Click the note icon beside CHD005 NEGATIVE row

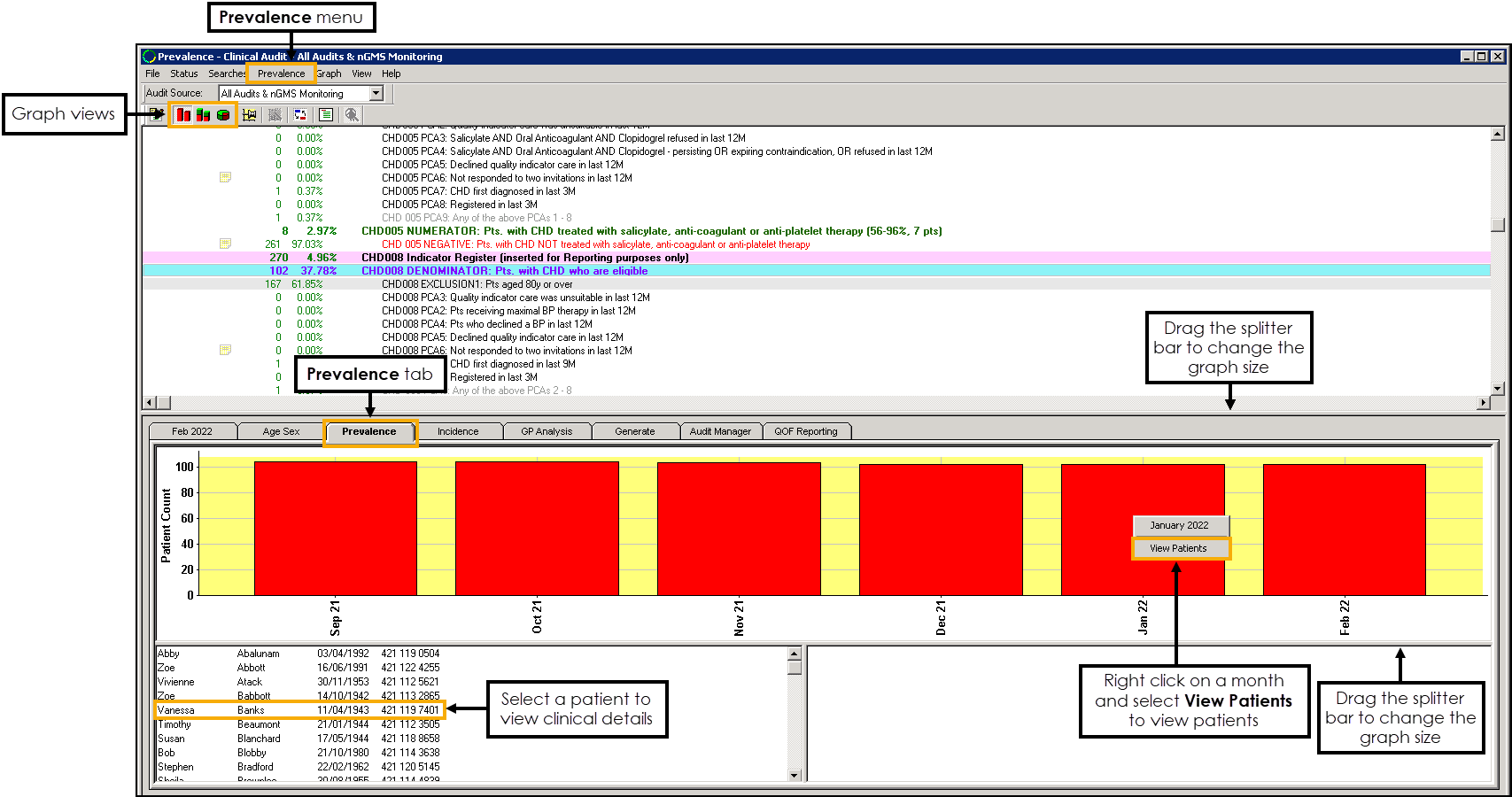(225, 244)
